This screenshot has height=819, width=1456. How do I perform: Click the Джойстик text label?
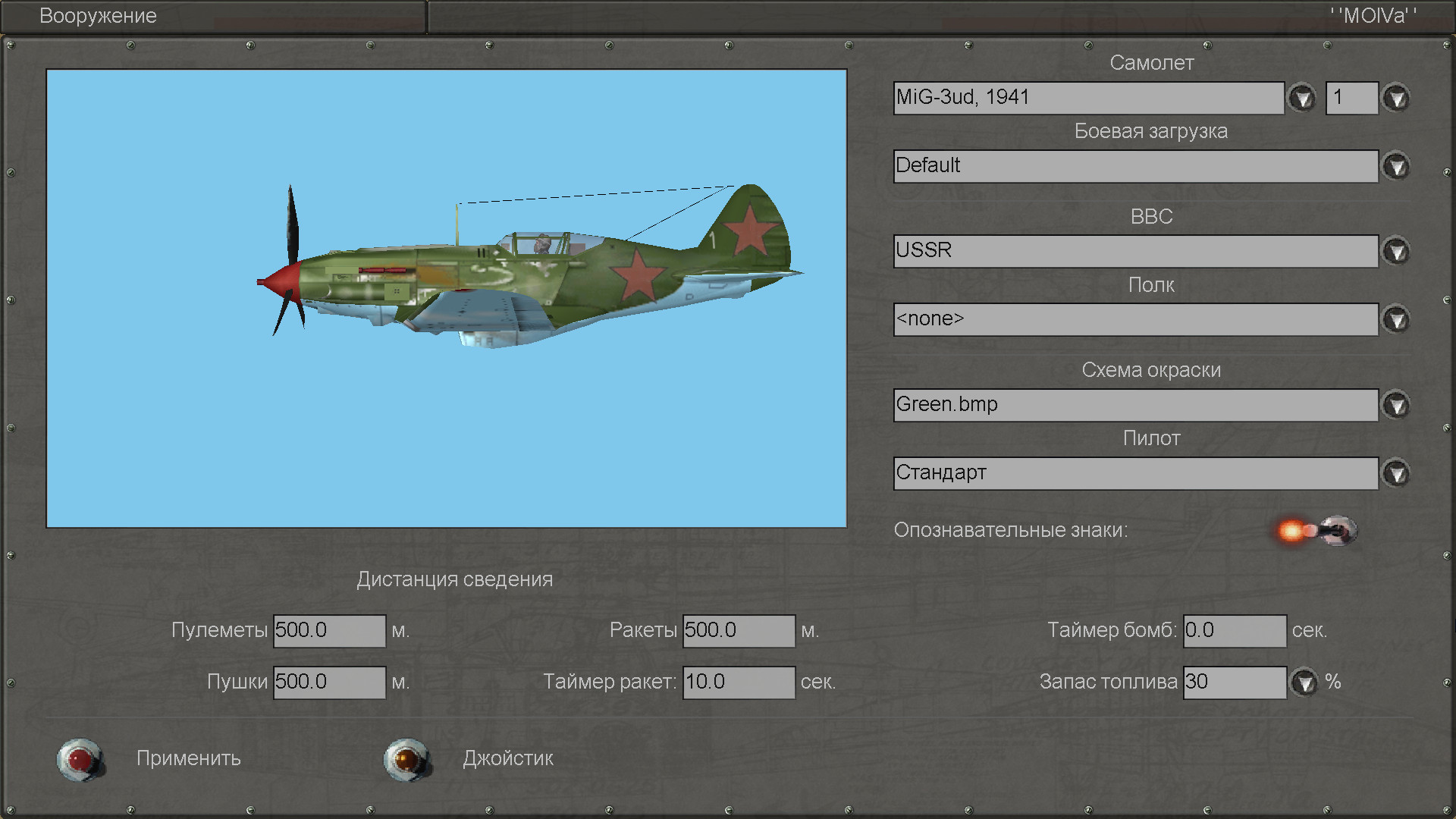(x=508, y=758)
